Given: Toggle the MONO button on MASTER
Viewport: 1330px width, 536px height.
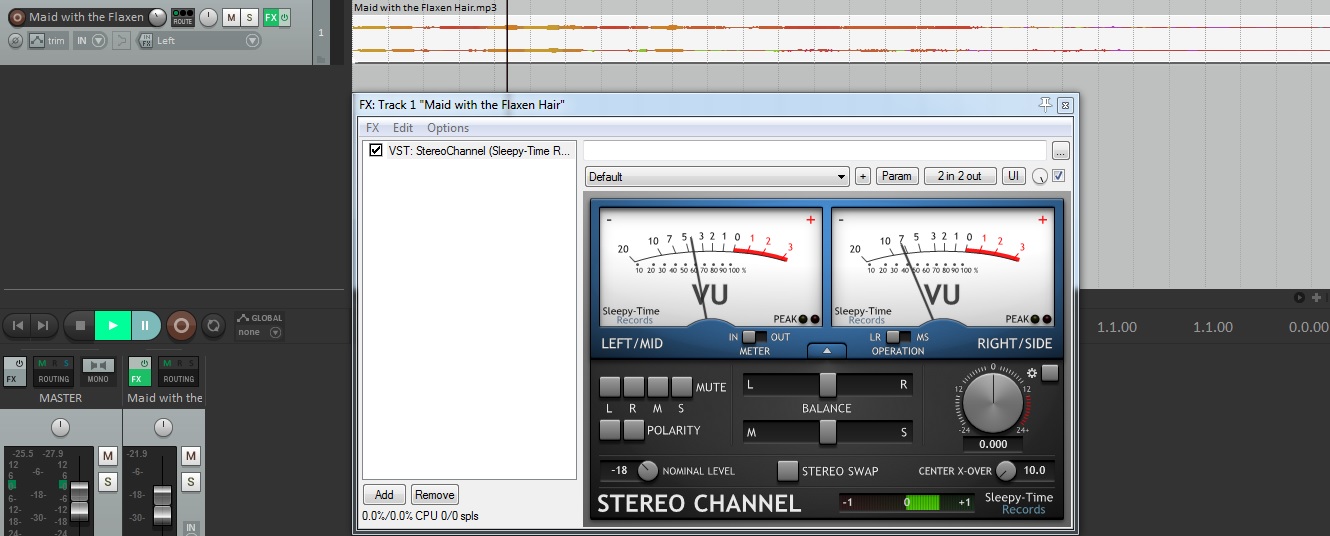Looking at the screenshot, I should click(x=98, y=371).
